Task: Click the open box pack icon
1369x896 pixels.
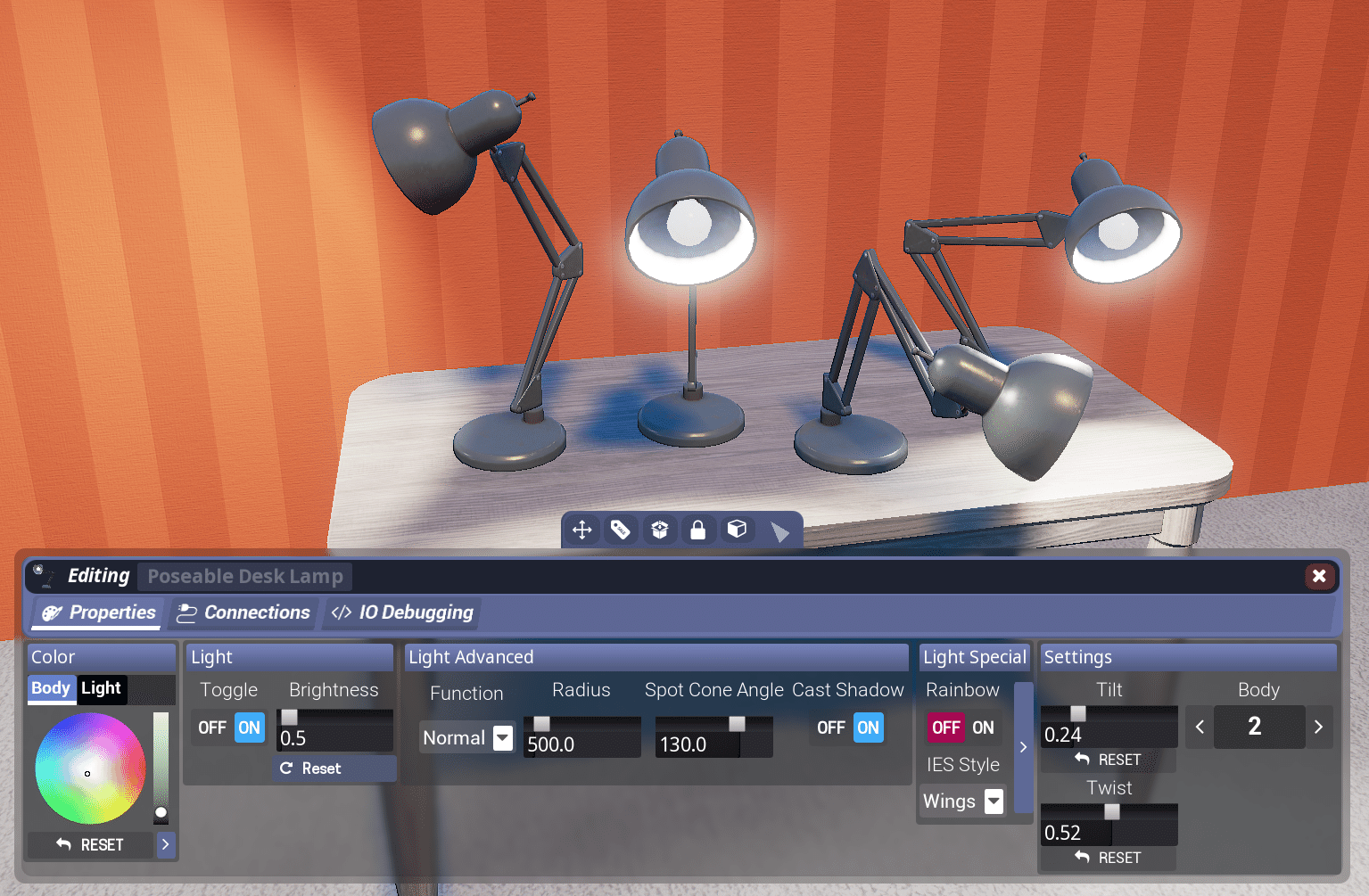Action: [660, 530]
